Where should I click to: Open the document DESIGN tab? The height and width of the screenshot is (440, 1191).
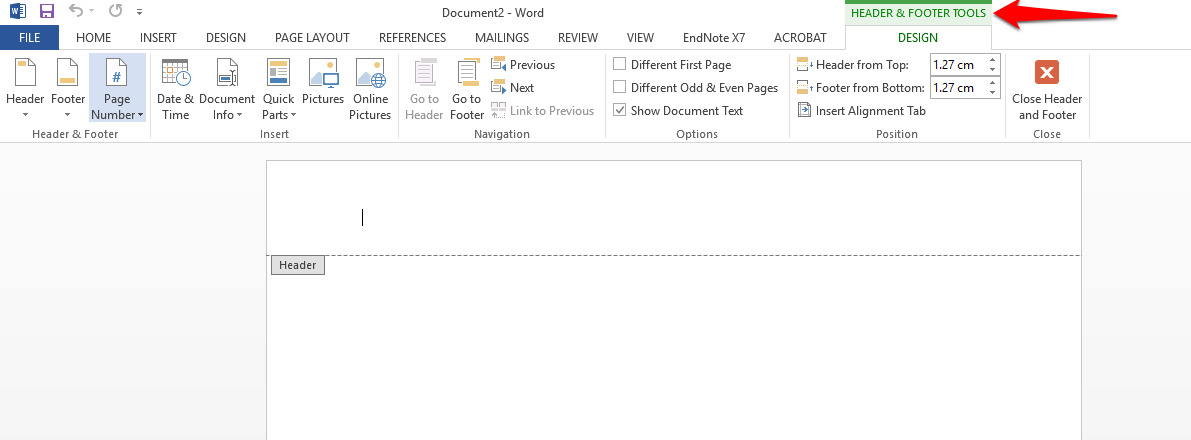(226, 37)
